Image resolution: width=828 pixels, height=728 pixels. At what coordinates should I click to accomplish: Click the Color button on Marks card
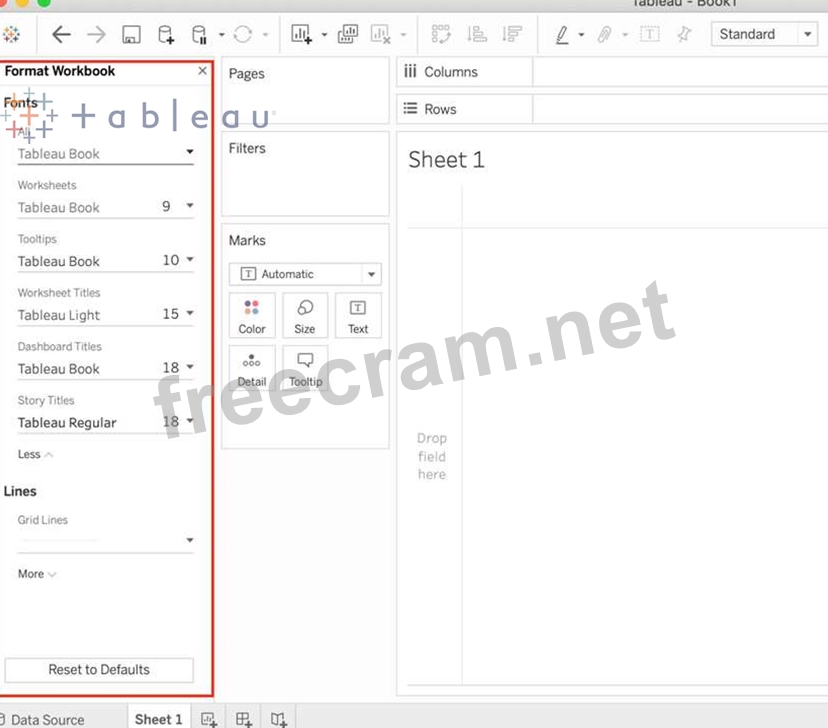pyautogui.click(x=252, y=316)
